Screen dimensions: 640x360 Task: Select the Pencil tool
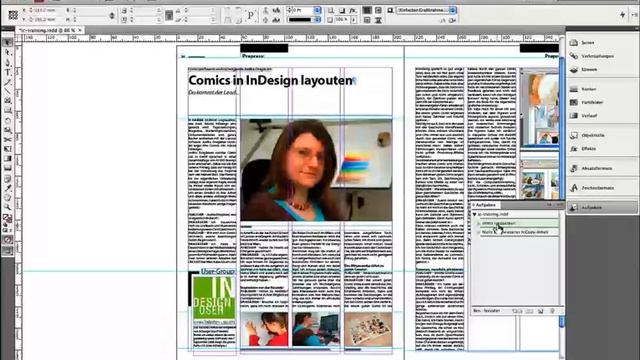point(7,82)
